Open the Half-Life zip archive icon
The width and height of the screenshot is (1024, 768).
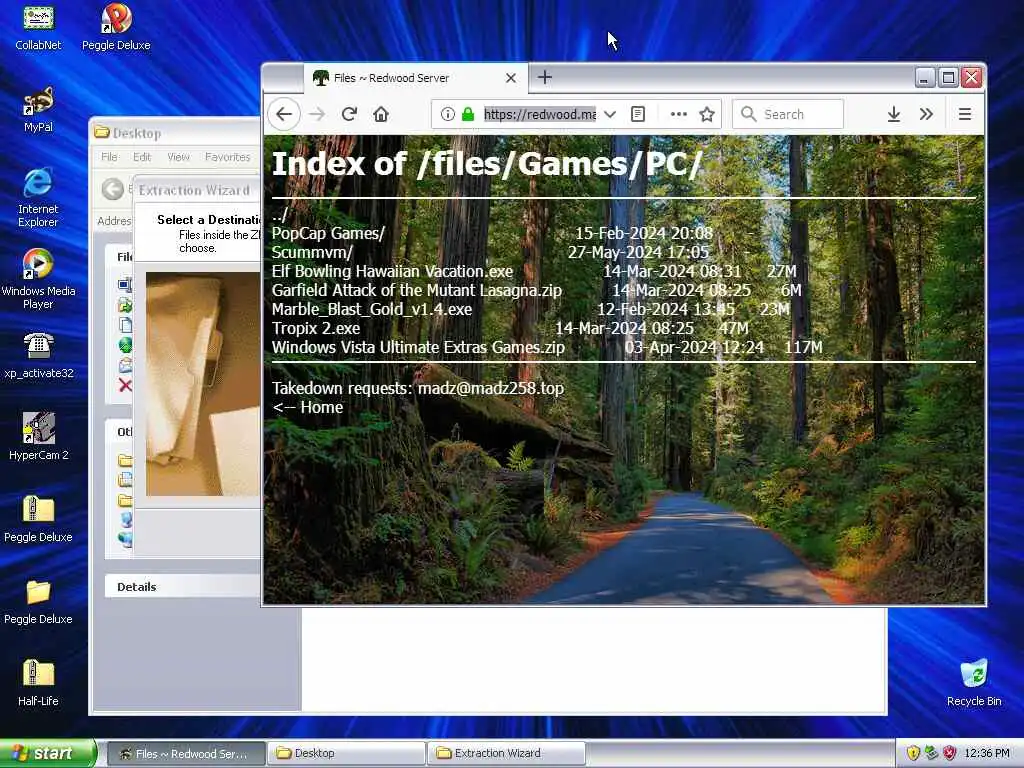38,682
